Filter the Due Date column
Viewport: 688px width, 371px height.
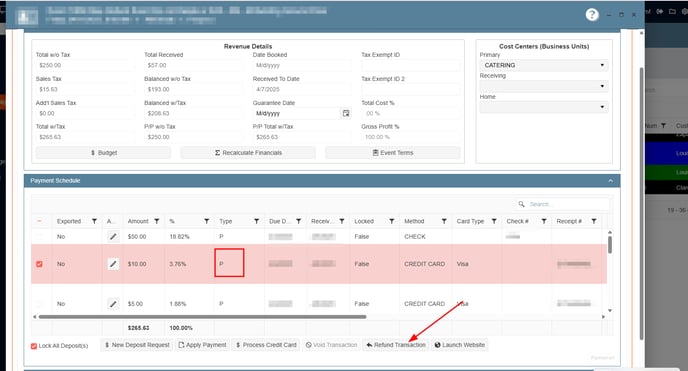(299, 221)
